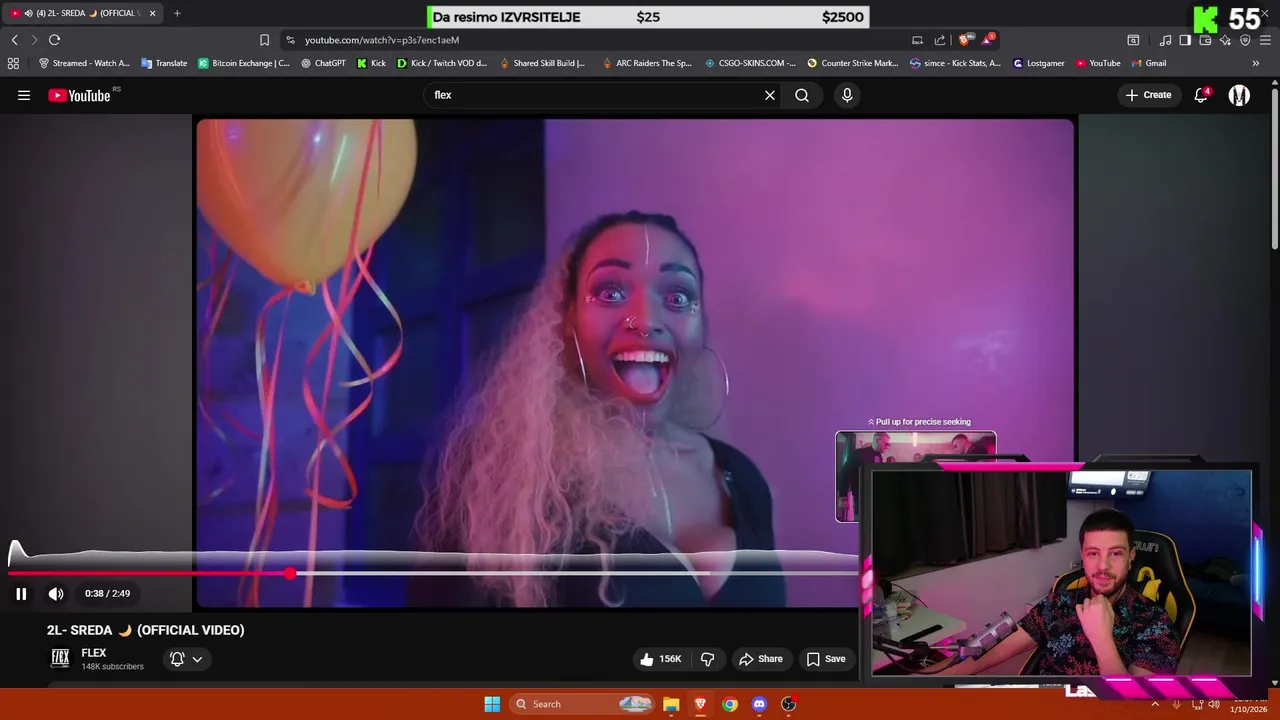Viewport: 1280px width, 720px height.
Task: Switch to Discord in the taskbar
Action: click(x=759, y=704)
